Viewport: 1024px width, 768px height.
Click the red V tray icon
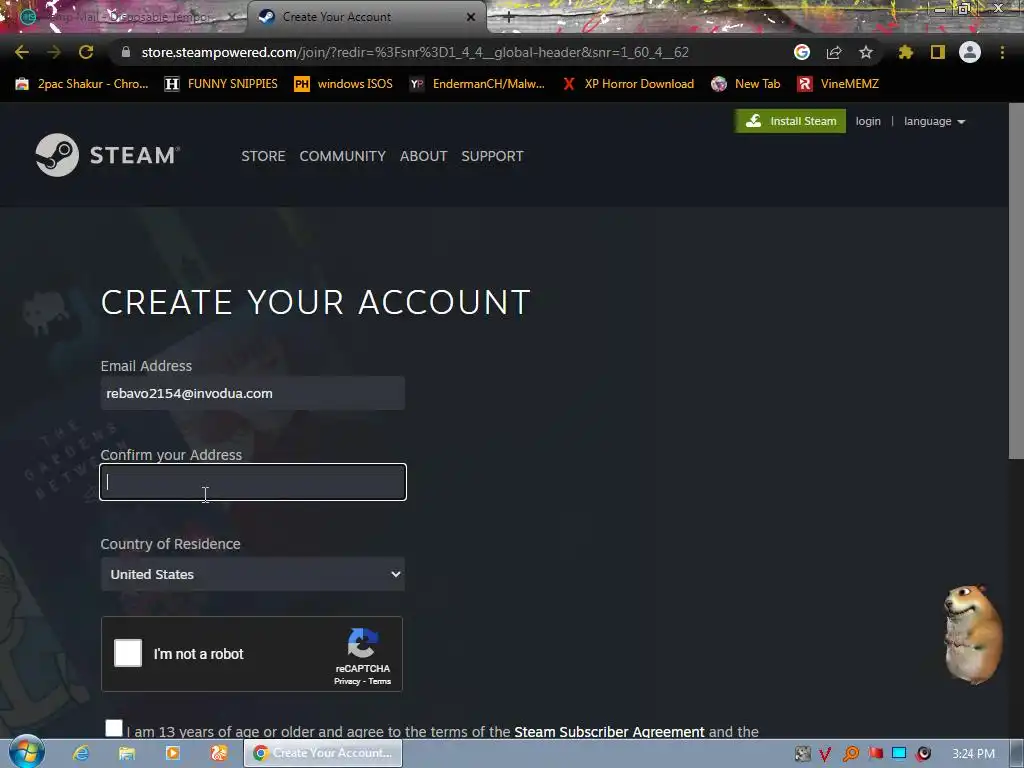[825, 754]
